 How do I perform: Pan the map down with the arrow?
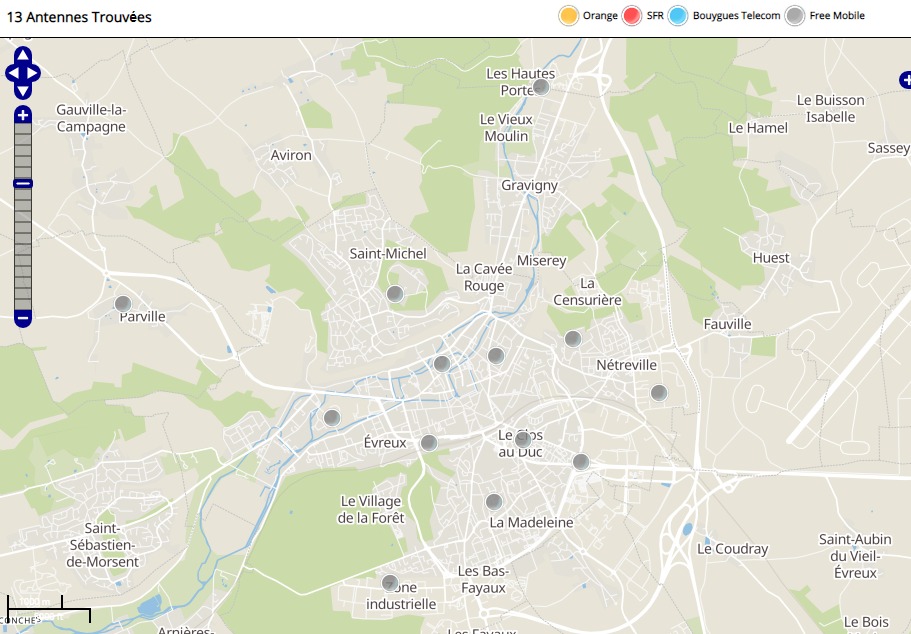(23, 91)
